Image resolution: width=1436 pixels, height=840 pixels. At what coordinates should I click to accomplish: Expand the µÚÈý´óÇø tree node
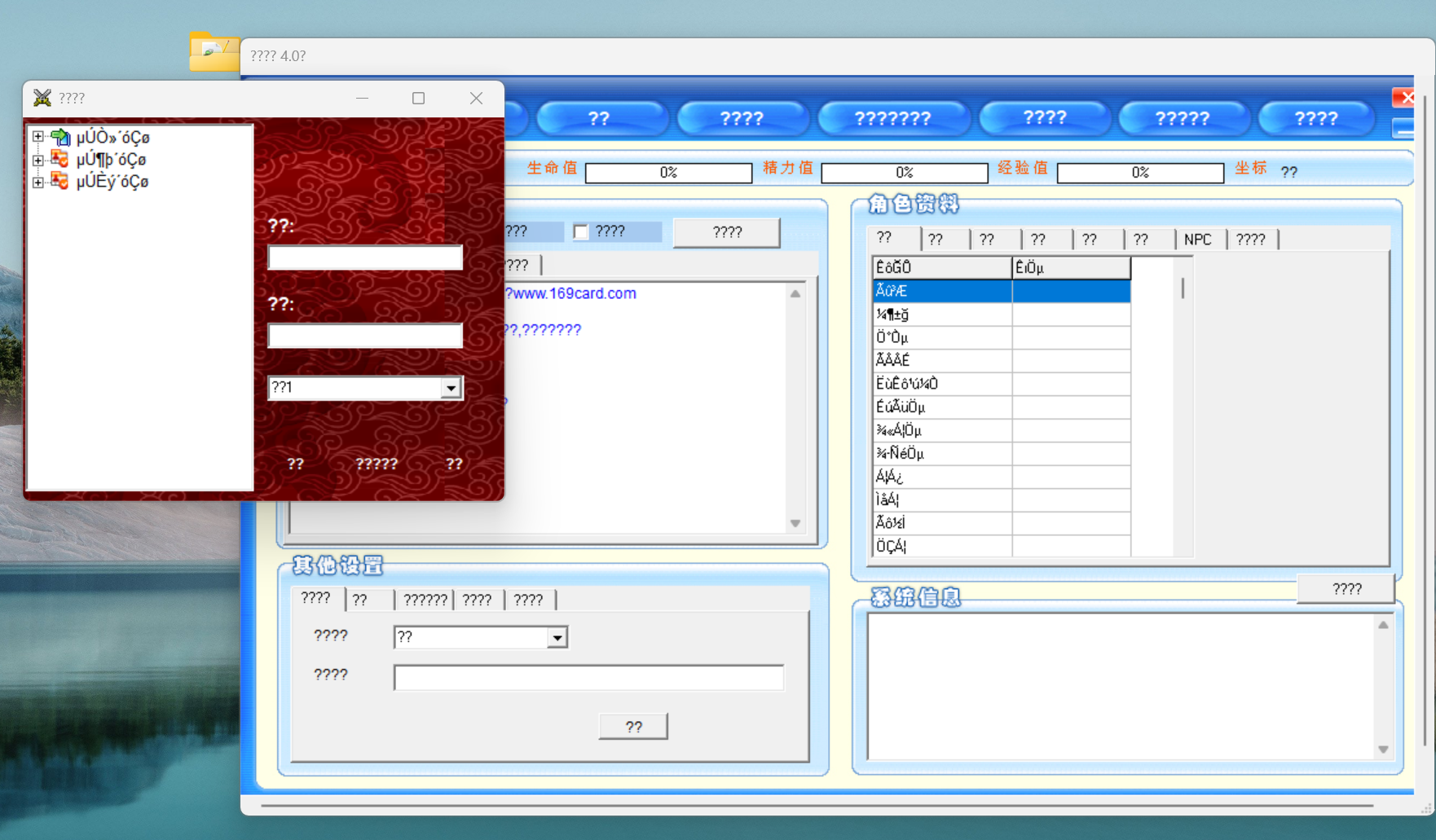38,182
